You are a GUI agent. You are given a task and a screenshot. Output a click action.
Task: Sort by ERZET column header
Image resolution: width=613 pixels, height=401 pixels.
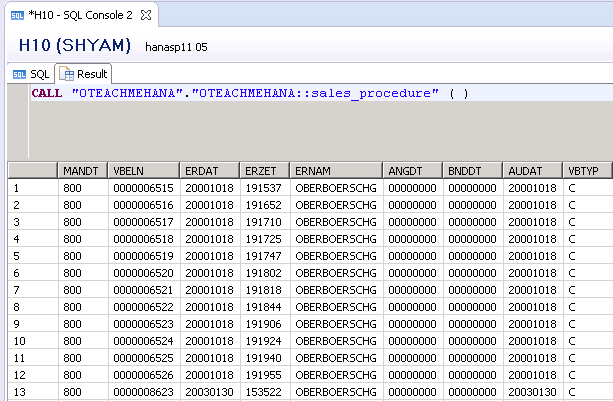pos(265,171)
